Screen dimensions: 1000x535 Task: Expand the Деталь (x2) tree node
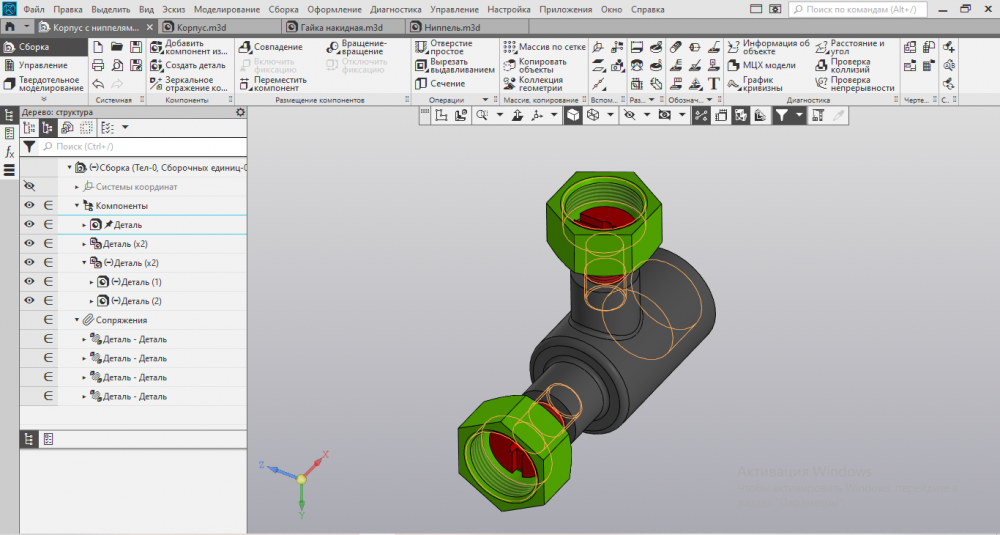[85, 244]
